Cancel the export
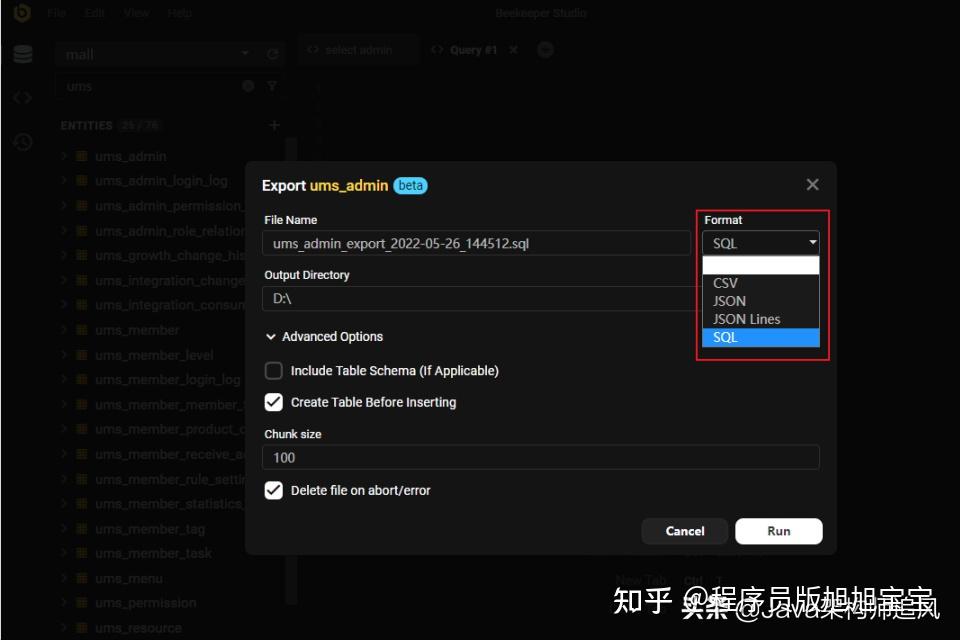Image resolution: width=960 pixels, height=640 pixels. (x=684, y=531)
